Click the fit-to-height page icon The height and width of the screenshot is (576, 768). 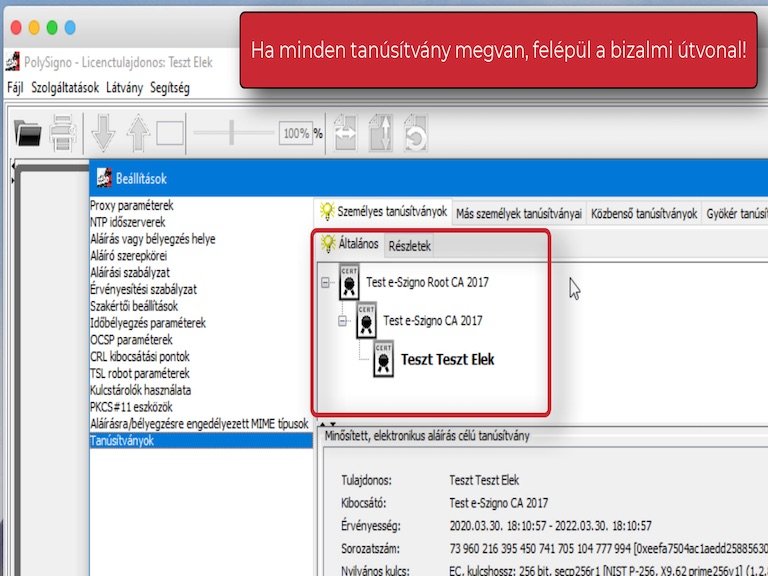pyautogui.click(x=381, y=133)
